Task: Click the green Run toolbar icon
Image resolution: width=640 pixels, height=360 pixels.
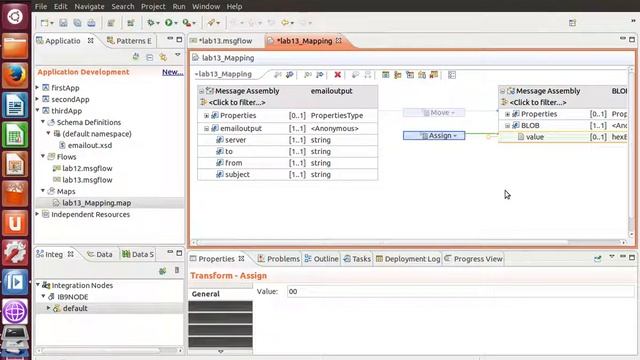Action: (168, 23)
